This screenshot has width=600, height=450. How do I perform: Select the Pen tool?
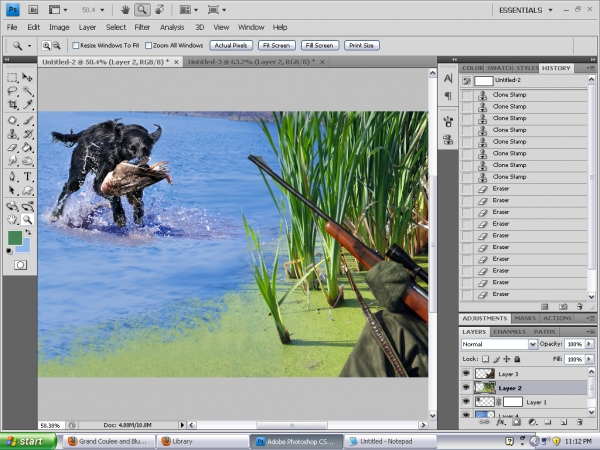tap(12, 176)
